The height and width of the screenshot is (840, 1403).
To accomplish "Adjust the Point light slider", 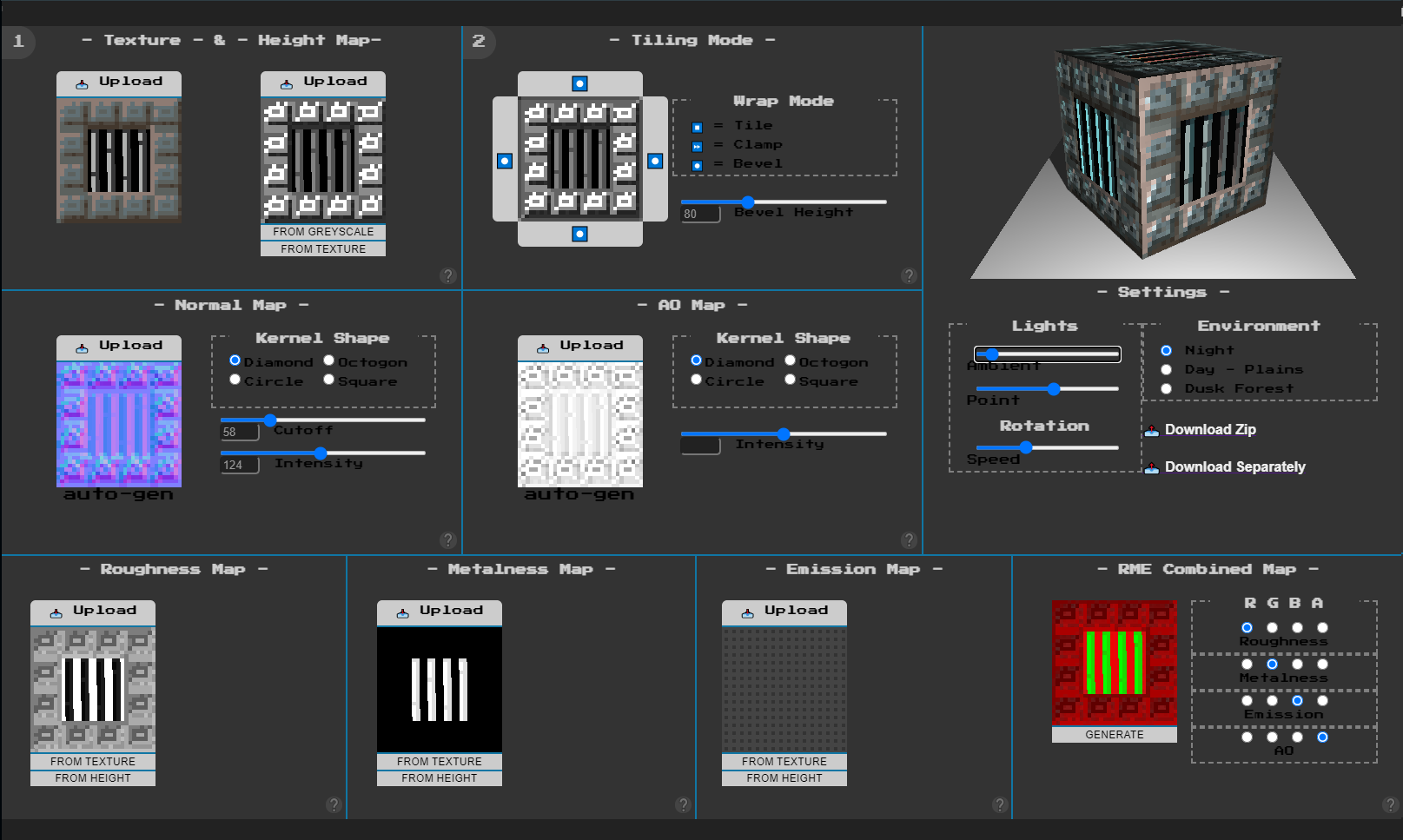I will coord(1048,389).
